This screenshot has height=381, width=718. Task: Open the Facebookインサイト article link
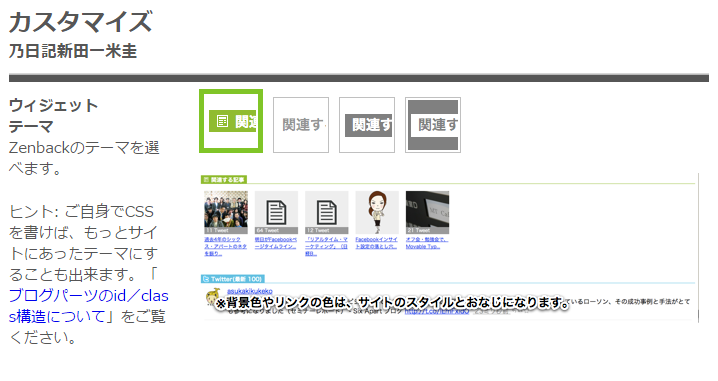(377, 243)
